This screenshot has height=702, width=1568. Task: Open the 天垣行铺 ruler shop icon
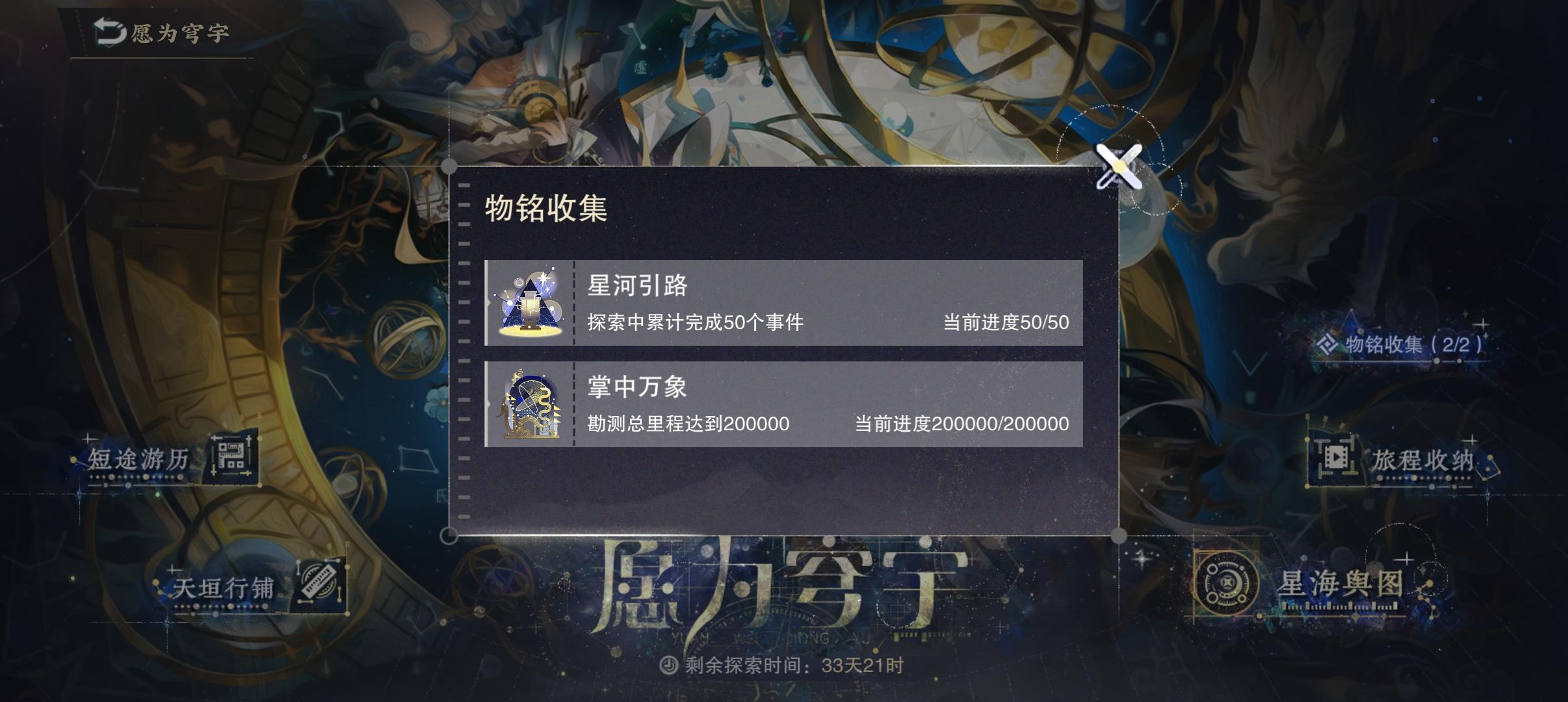[320, 583]
